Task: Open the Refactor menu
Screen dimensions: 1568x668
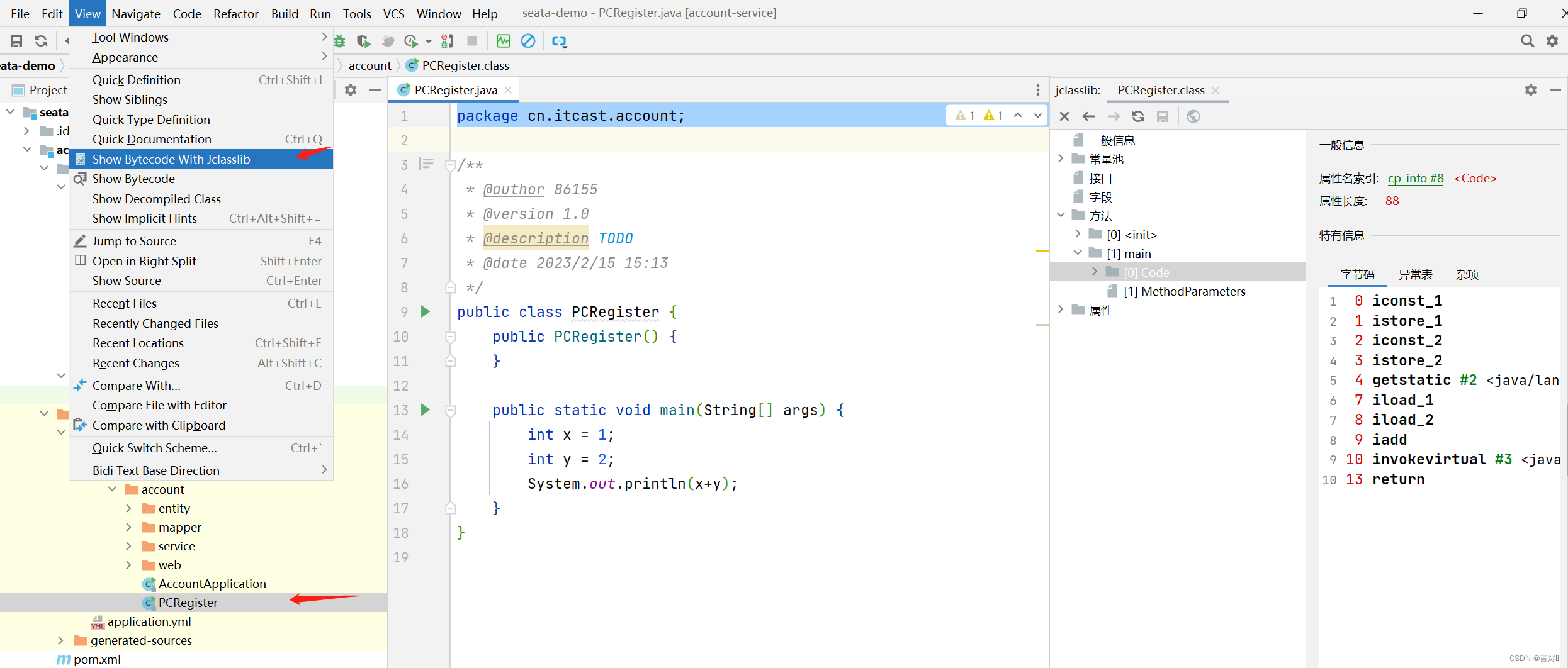Action: click(x=235, y=13)
